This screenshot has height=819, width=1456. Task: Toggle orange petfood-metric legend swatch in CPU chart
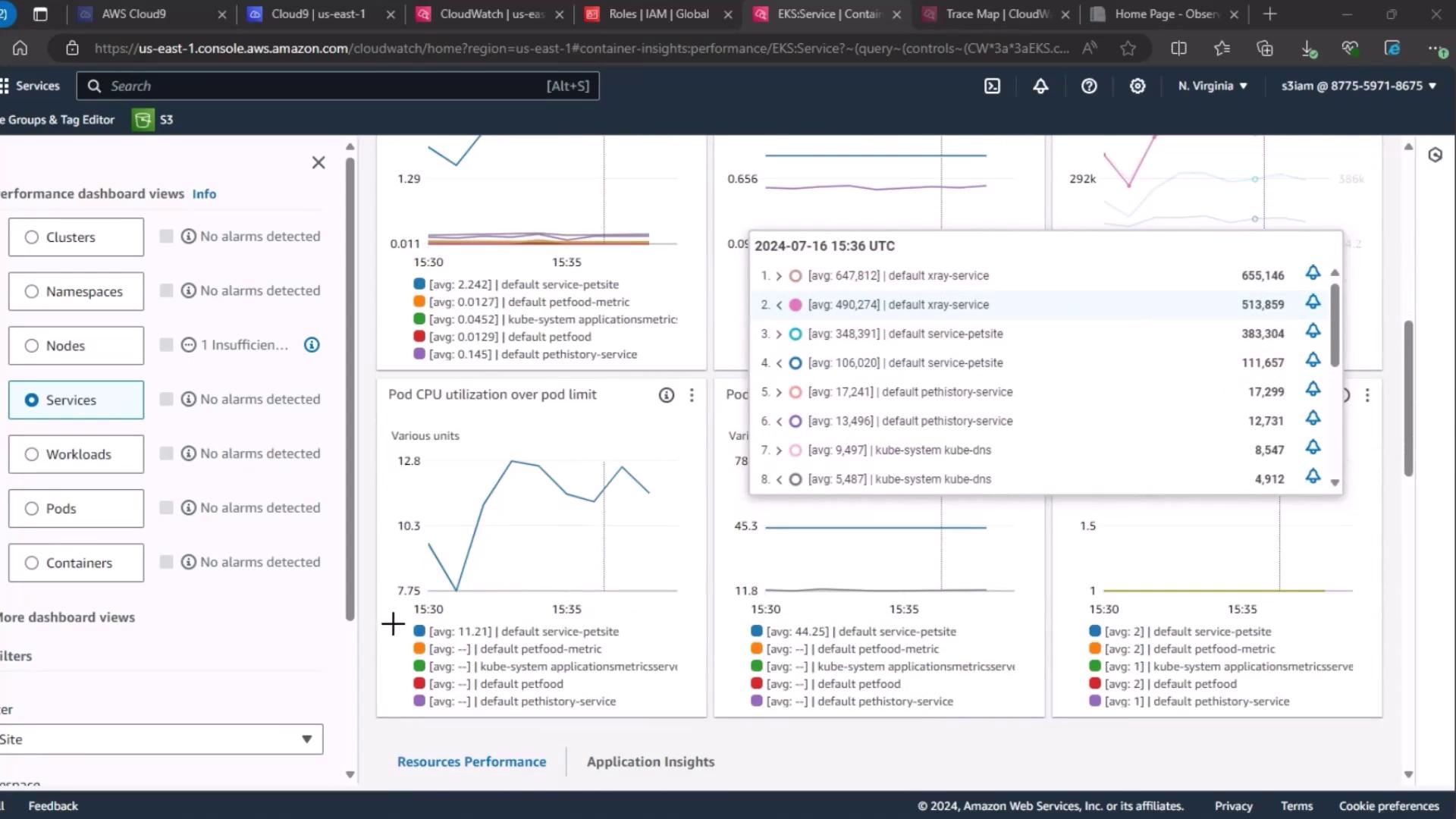(419, 648)
